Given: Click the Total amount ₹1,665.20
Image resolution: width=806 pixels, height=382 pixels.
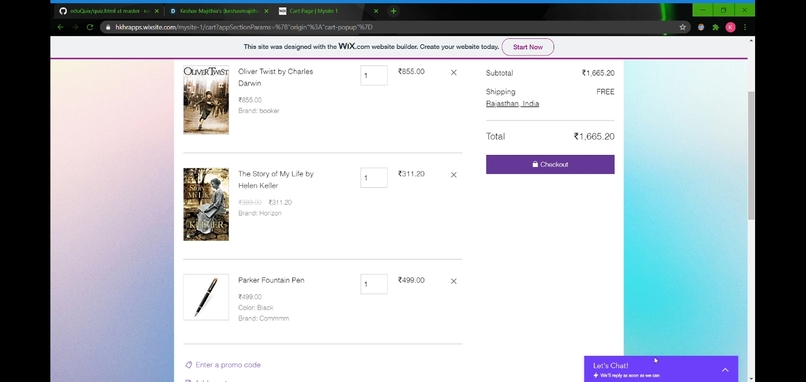Looking at the screenshot, I should pos(594,136).
